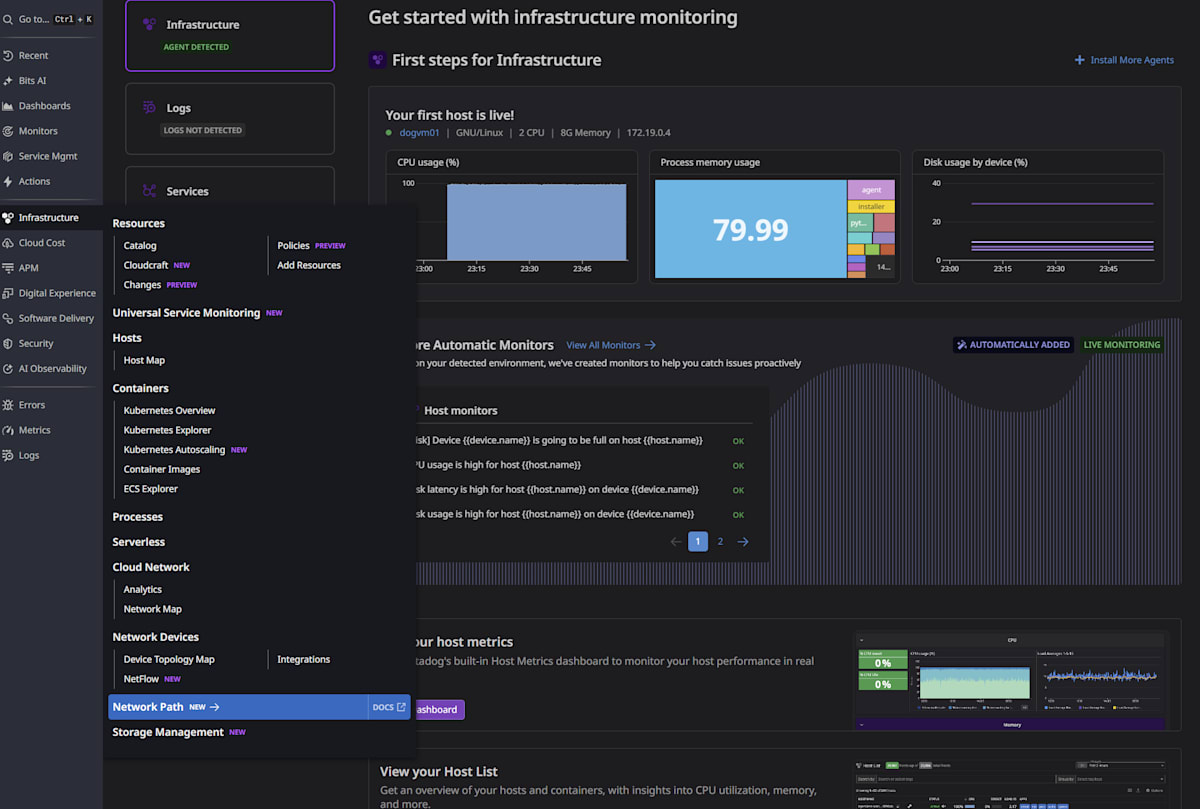
Task: Click the Logs card icon
Action: (149, 108)
